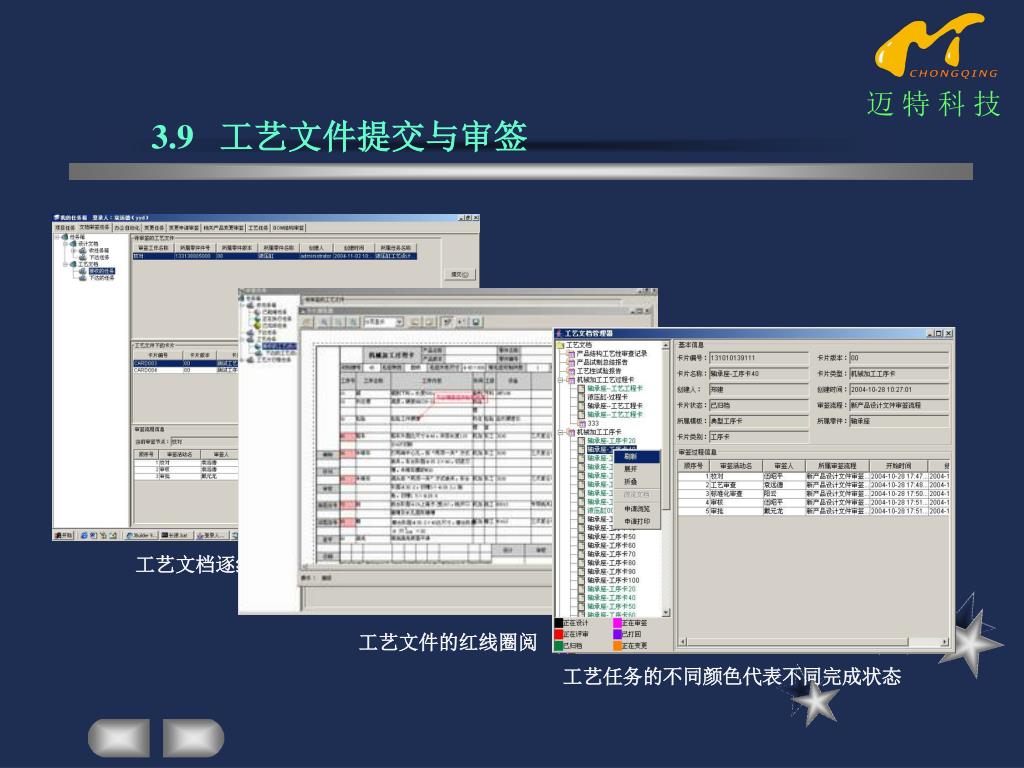The width and height of the screenshot is (1024, 768).
Task: Click 卡片版本 field showing 00
Action: click(x=899, y=358)
